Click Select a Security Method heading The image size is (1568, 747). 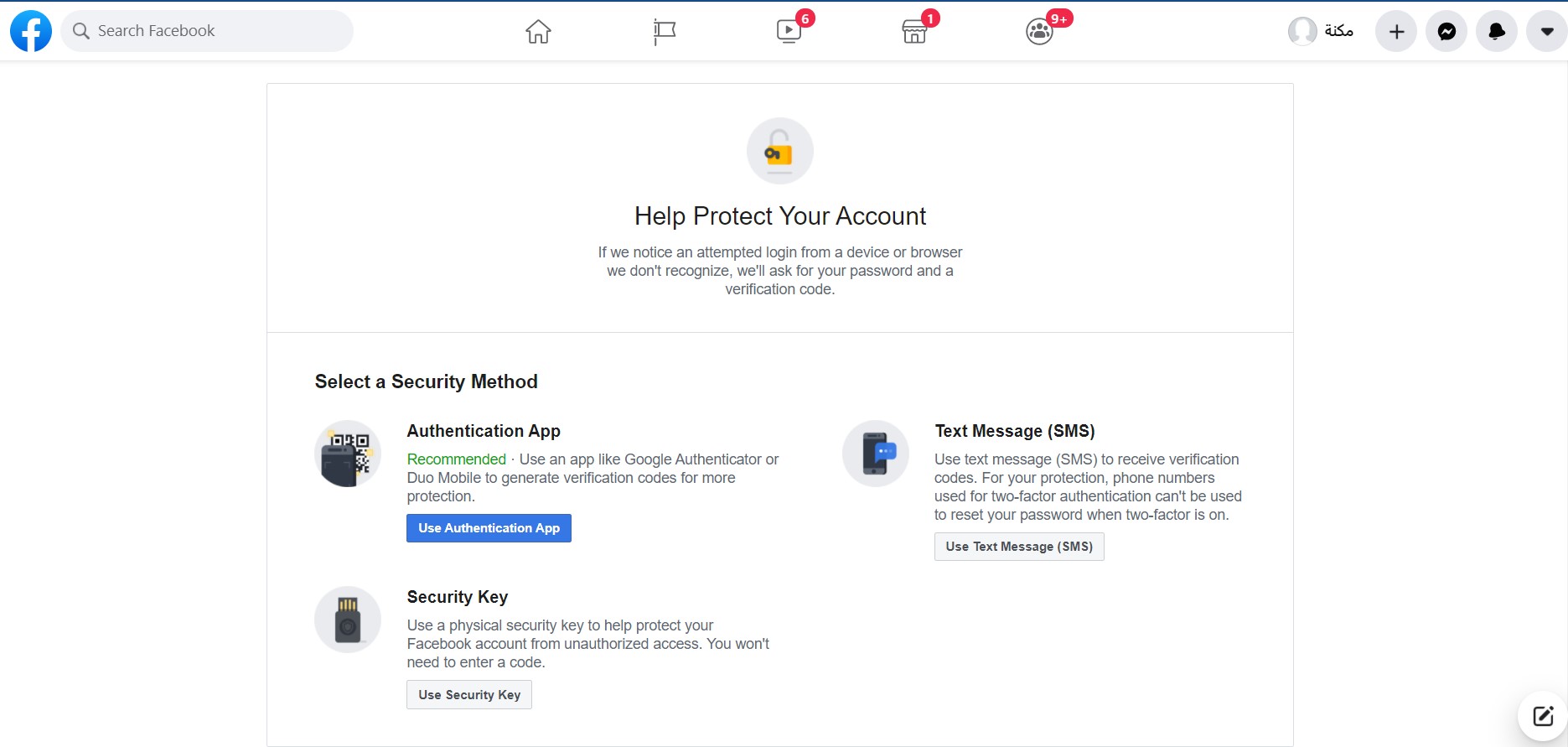[427, 381]
